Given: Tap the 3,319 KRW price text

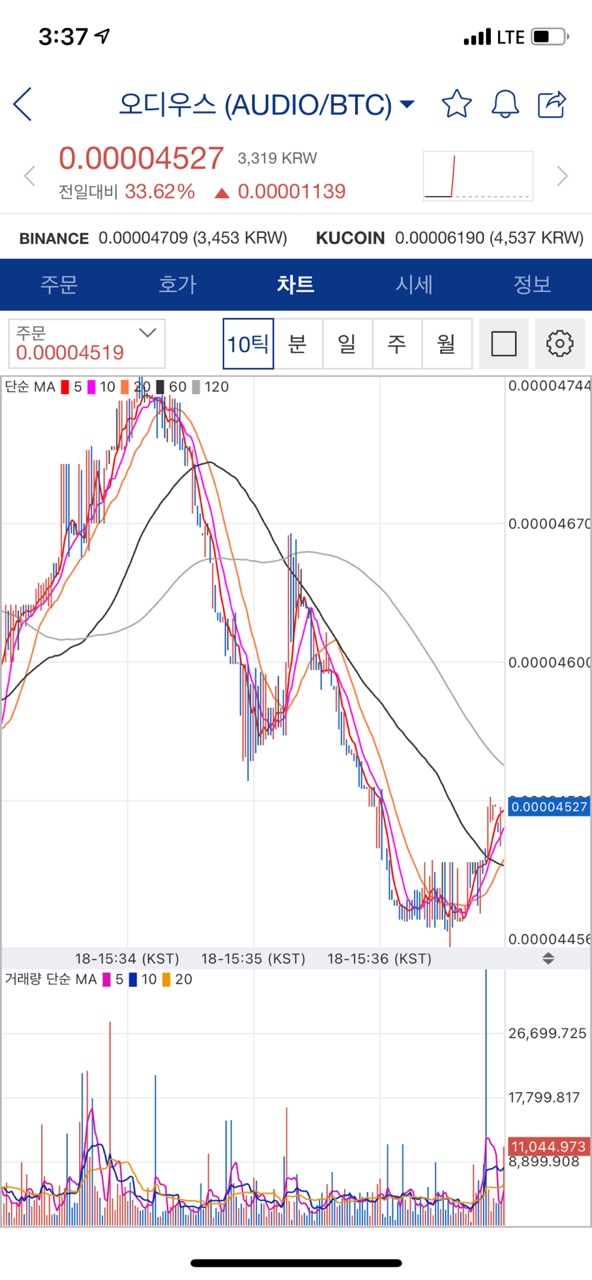Looking at the screenshot, I should 277,158.
